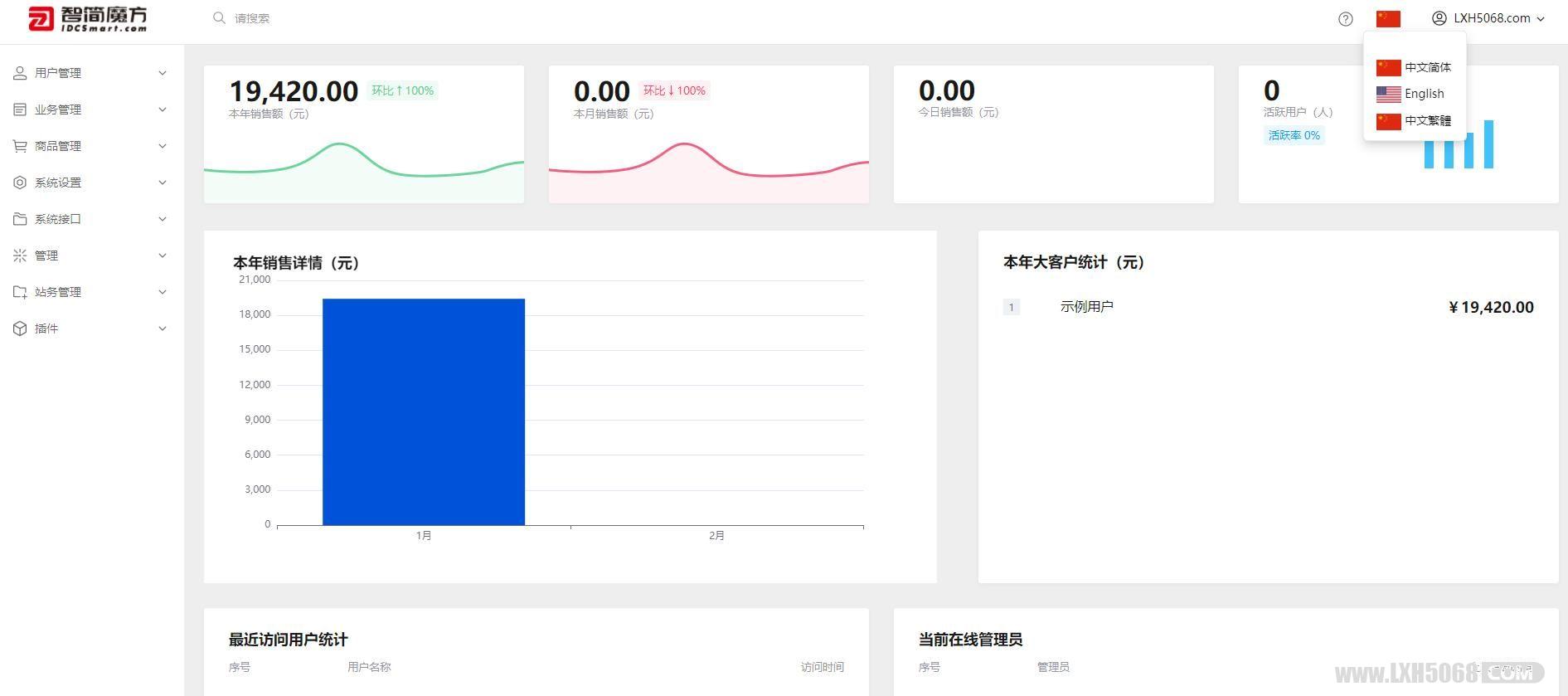The height and width of the screenshot is (696, 1568).
Task: Click the China flag beside 中文简体
Action: (x=1388, y=67)
